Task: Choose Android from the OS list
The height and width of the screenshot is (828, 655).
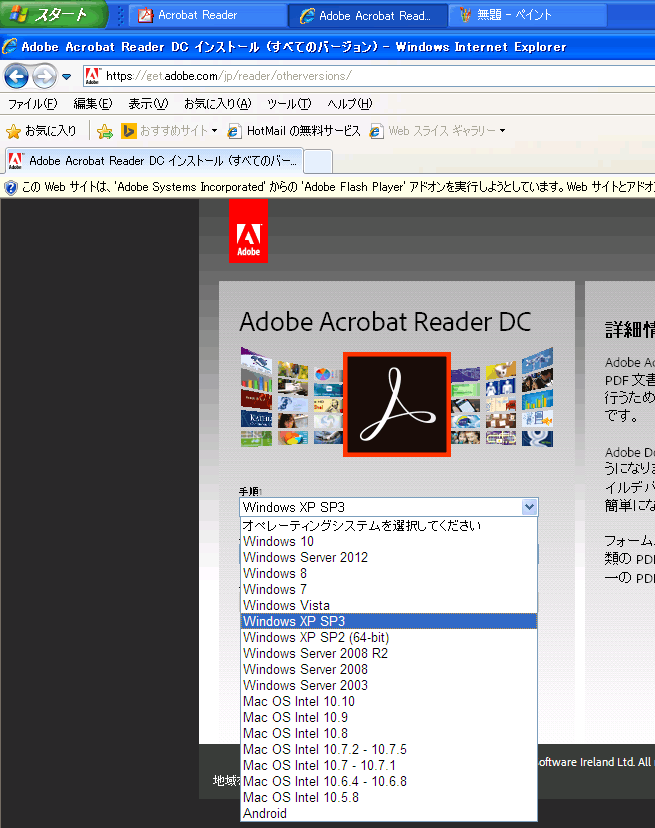Action: [389, 814]
